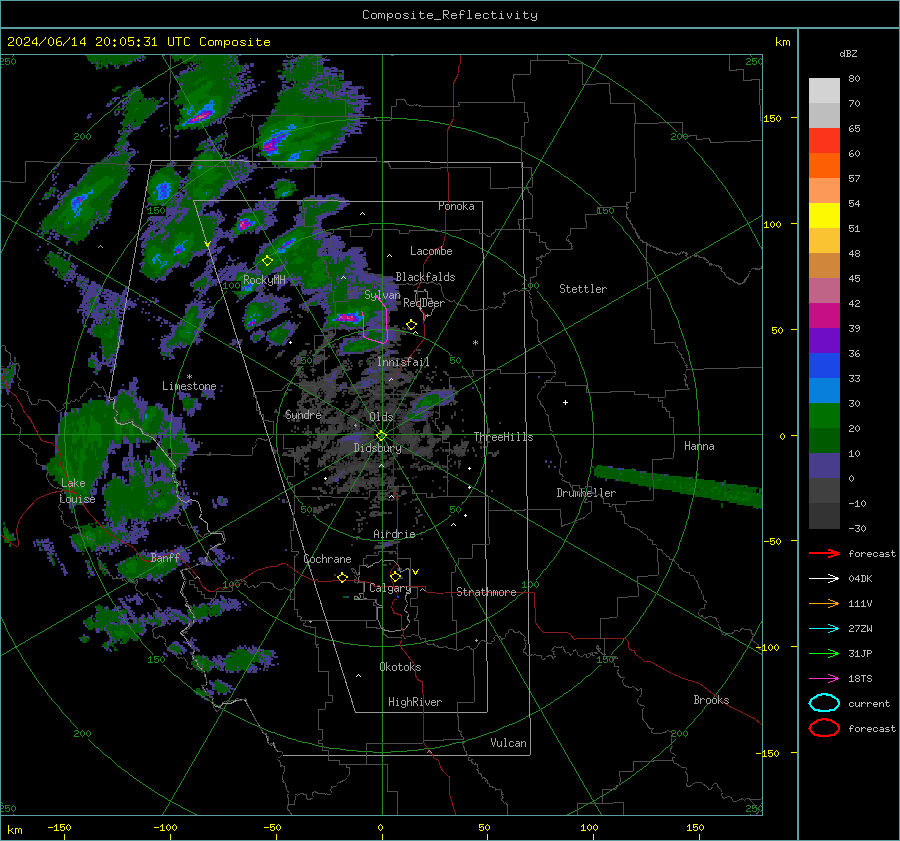Image resolution: width=900 pixels, height=841 pixels.
Task: Click the Blackfalds label
Action: tap(425, 277)
